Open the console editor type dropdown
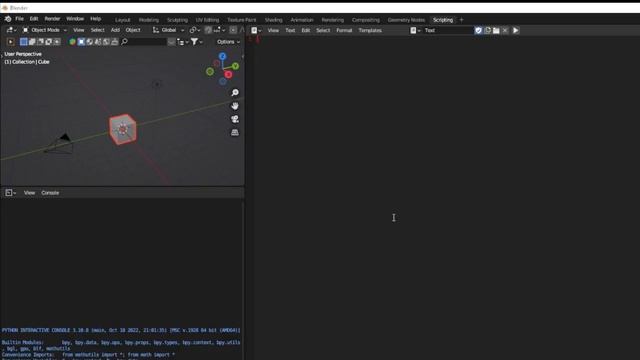640x360 pixels. [11, 193]
